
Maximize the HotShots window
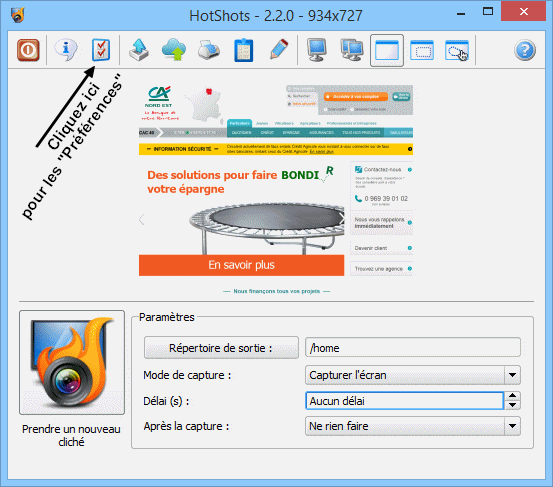point(488,12)
